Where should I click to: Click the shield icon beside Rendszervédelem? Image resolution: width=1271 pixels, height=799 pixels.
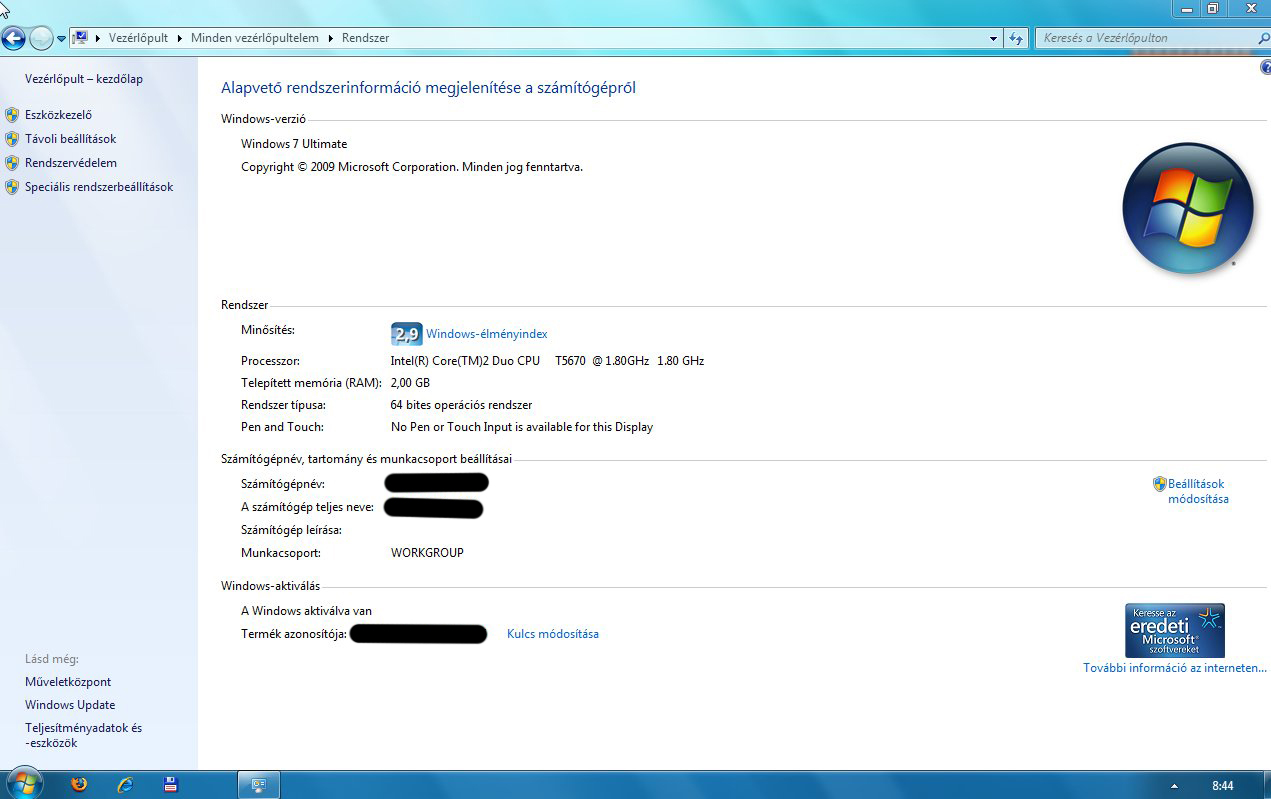(12, 163)
